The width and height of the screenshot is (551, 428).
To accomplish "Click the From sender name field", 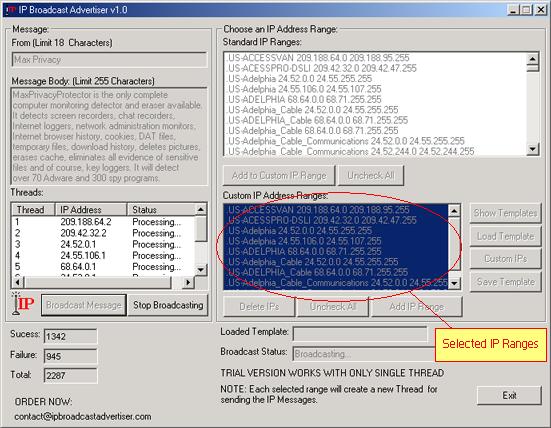I will point(109,60).
